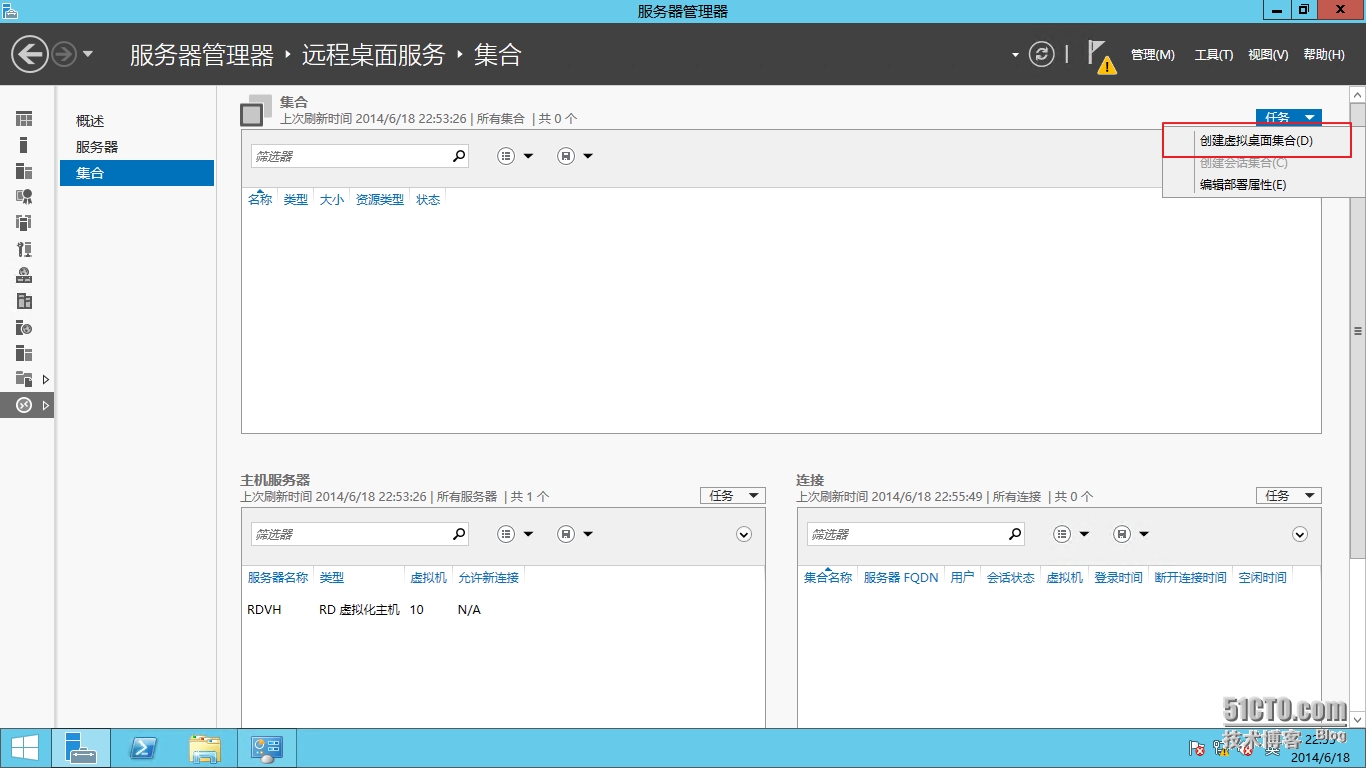The width and height of the screenshot is (1366, 768).
Task: Launch PowerShell from the taskbar
Action: click(x=143, y=748)
